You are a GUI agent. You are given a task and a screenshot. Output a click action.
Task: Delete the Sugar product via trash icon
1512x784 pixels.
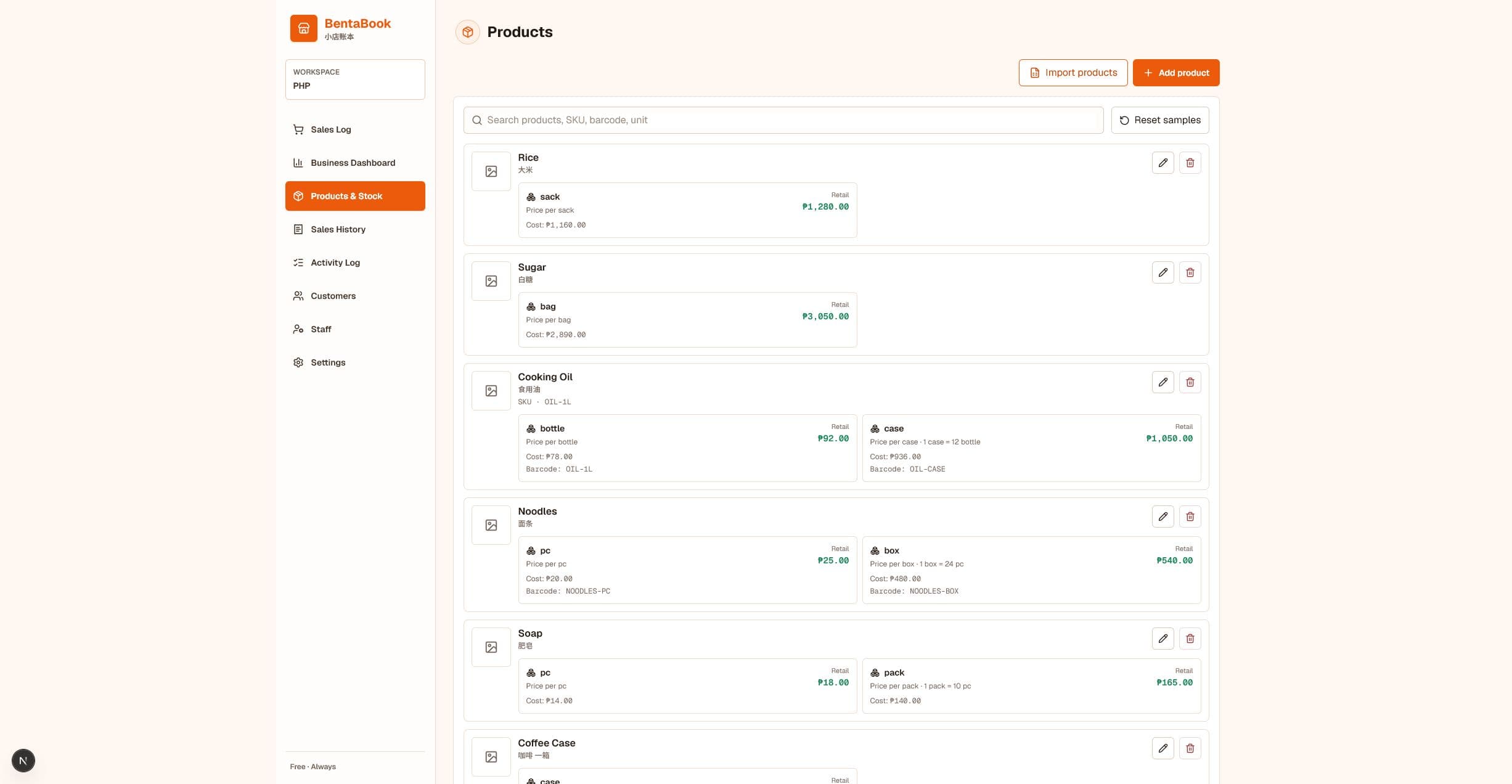(1190, 272)
